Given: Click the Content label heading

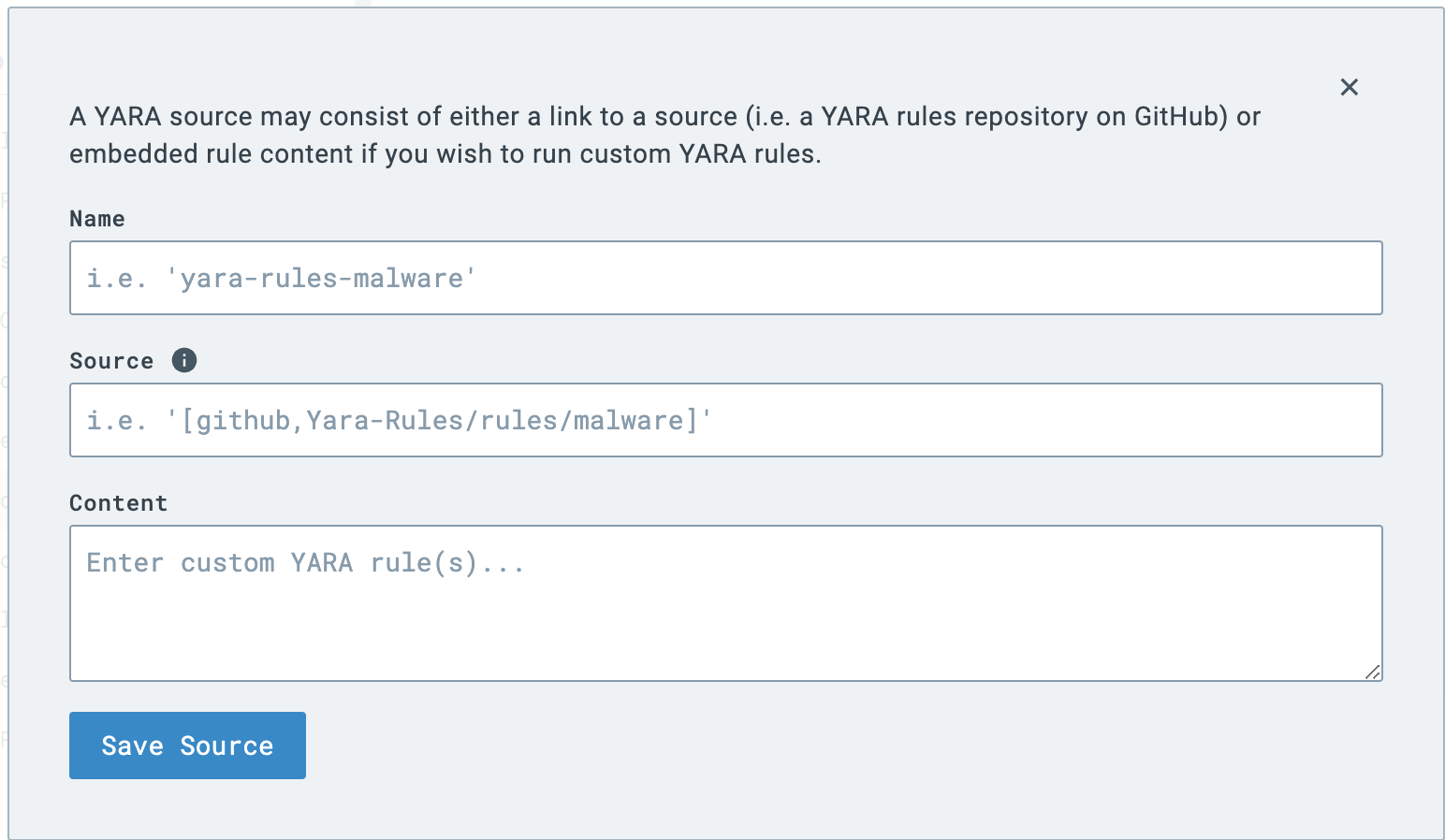Looking at the screenshot, I should [x=118, y=502].
